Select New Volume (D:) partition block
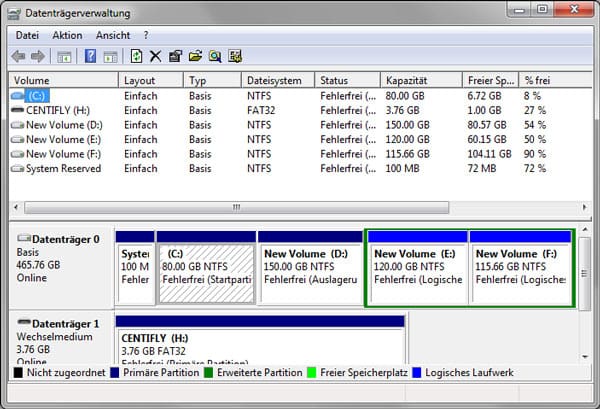Screen dimensions: 600x409 (310, 272)
